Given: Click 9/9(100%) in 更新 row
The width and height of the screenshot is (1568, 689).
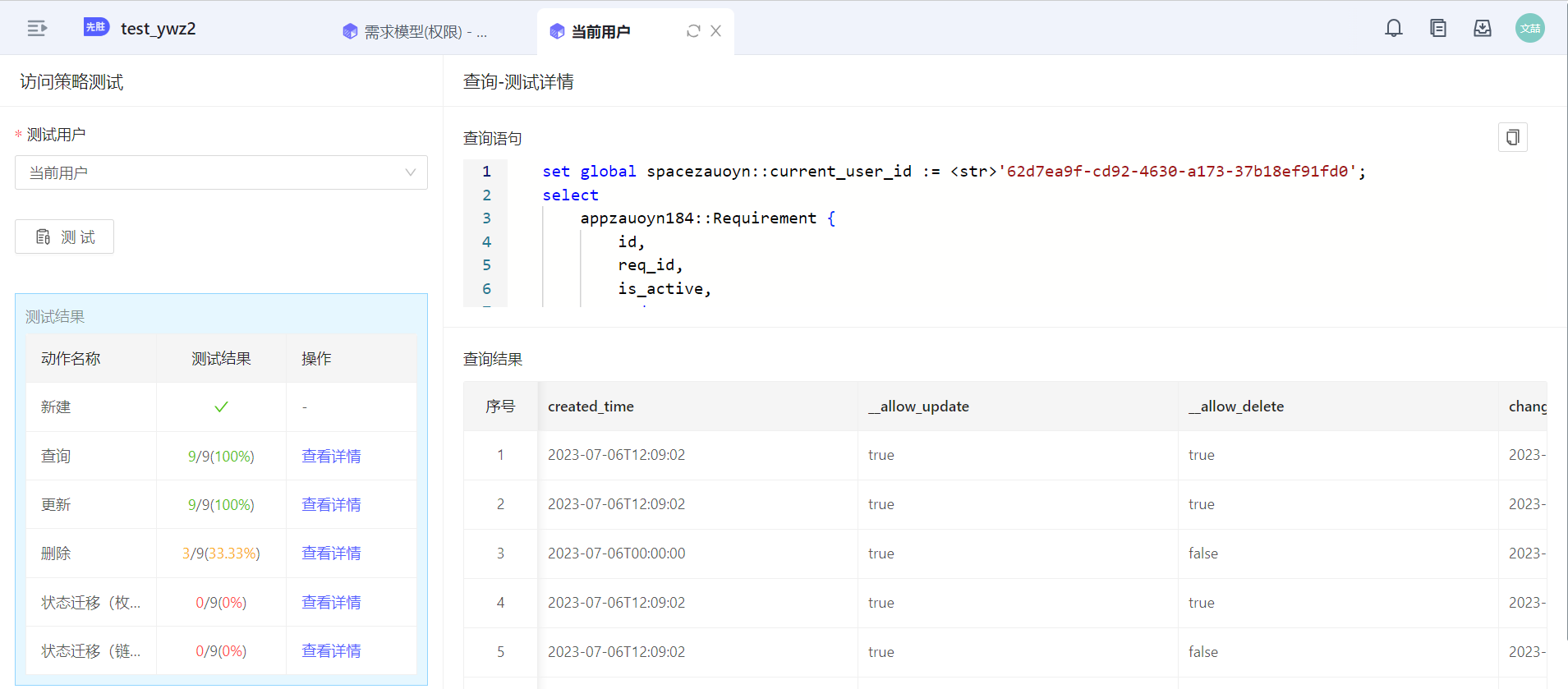Looking at the screenshot, I should (221, 504).
